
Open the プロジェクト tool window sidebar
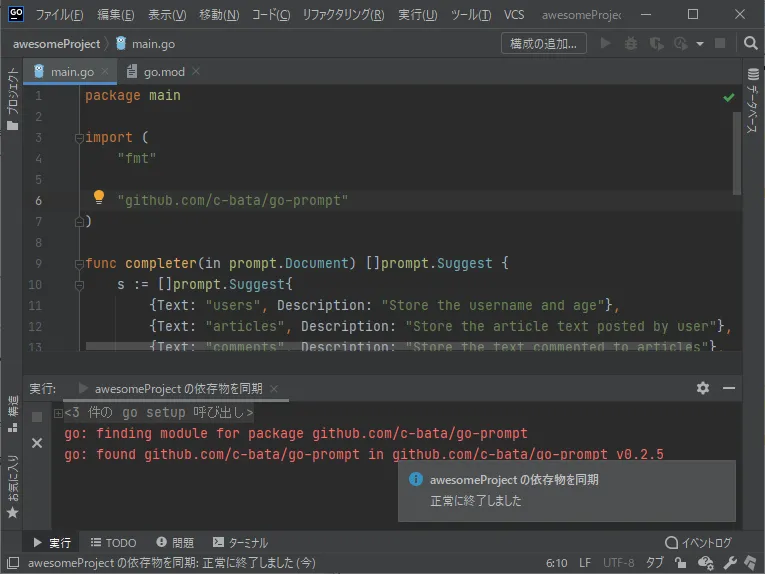13,99
